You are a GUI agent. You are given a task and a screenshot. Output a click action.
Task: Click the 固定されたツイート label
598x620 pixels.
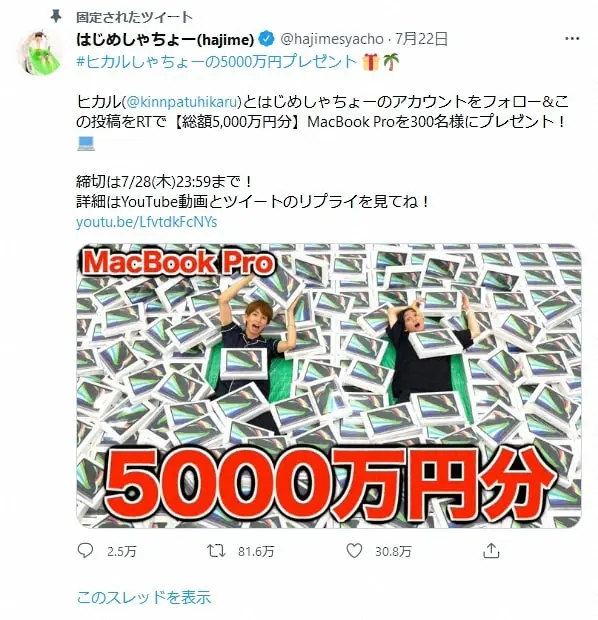[x=134, y=17]
